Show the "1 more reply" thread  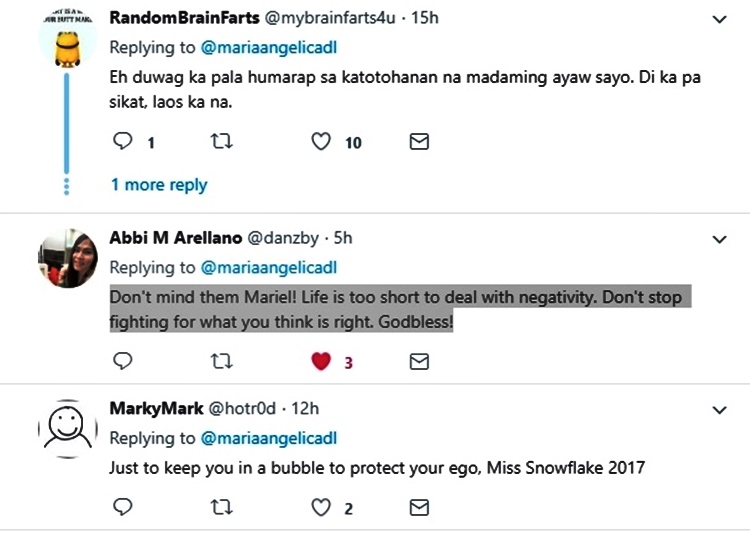pyautogui.click(x=159, y=184)
